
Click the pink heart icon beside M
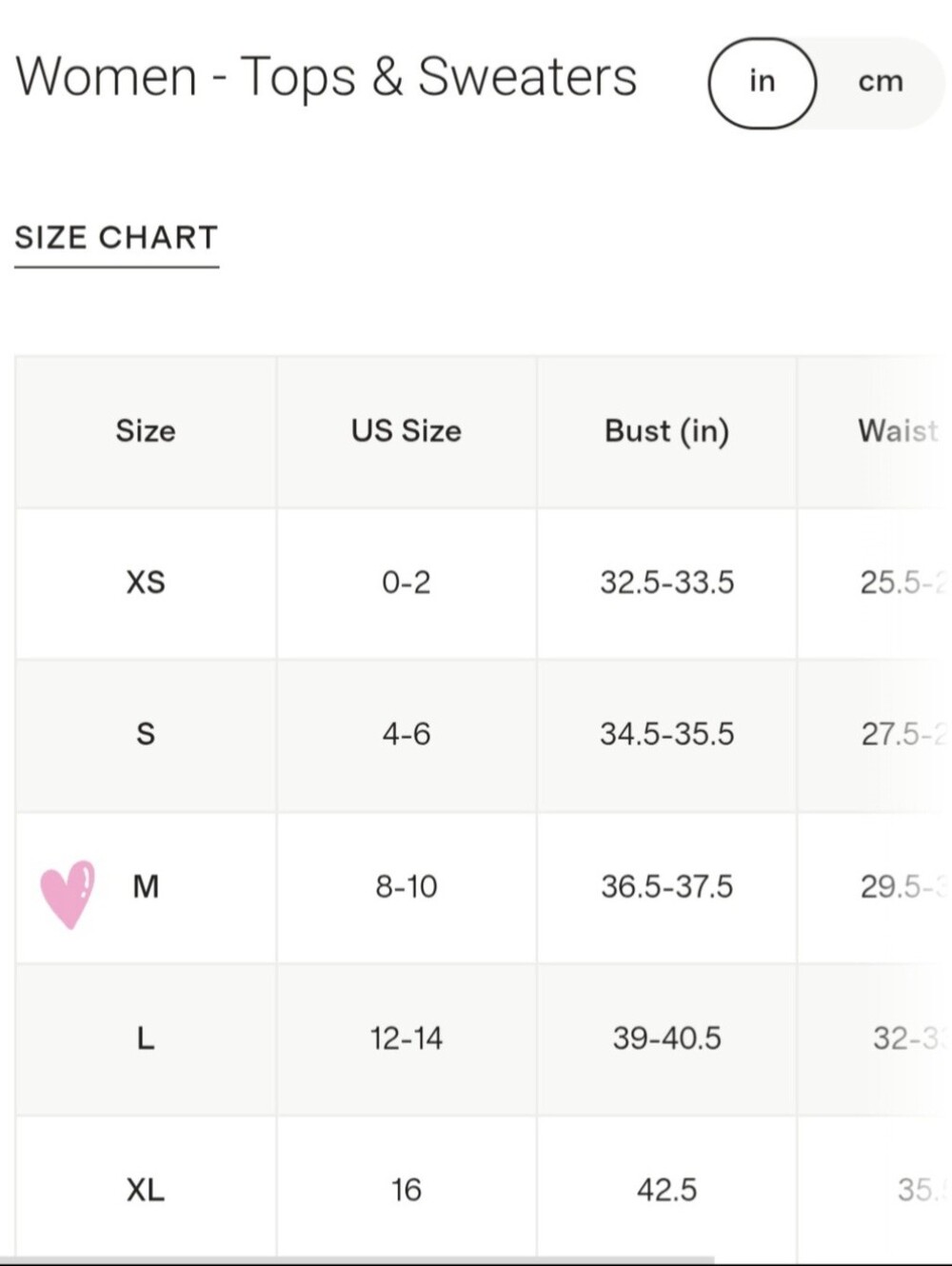[x=68, y=894]
